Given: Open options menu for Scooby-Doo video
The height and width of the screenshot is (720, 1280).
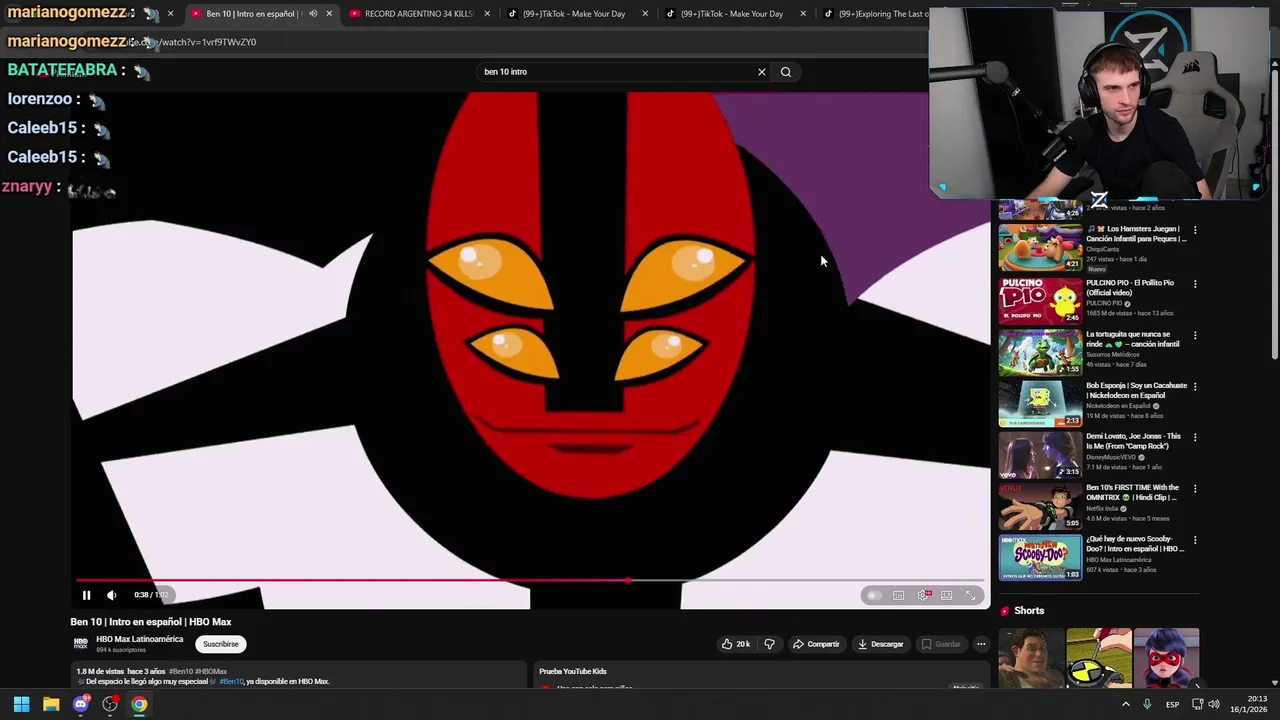Looking at the screenshot, I should 1195,540.
